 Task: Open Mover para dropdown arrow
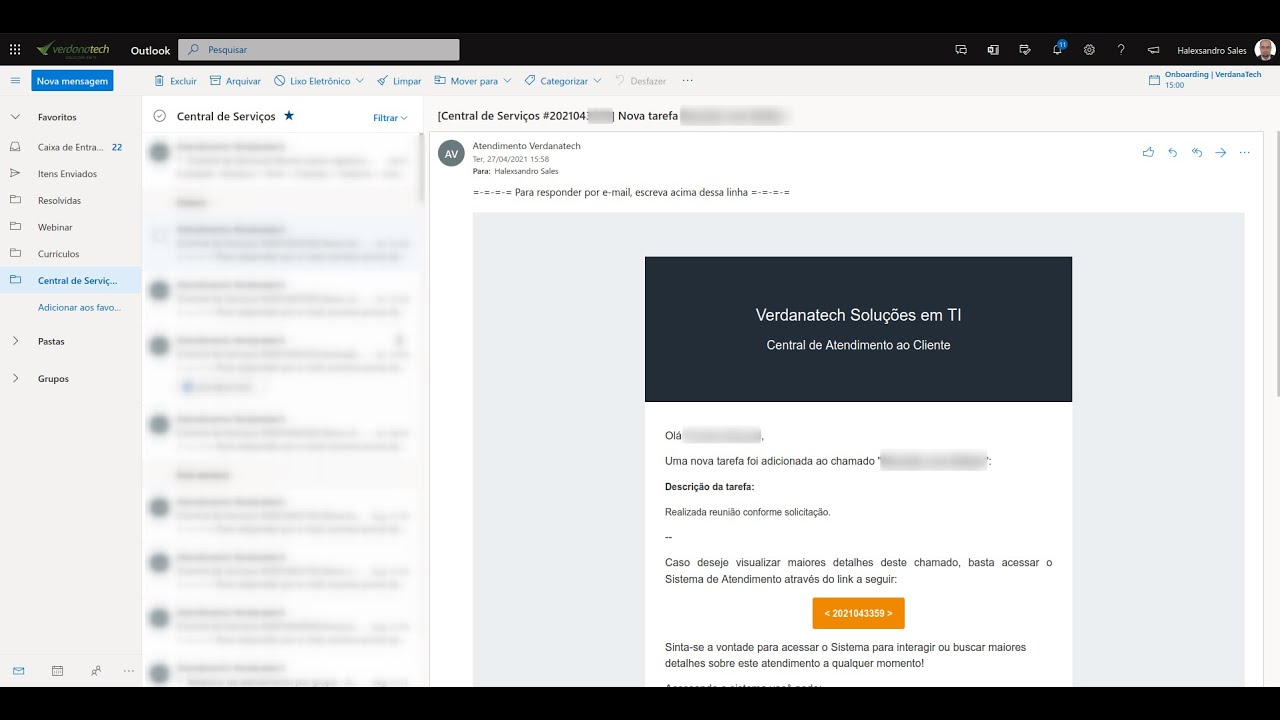point(507,81)
